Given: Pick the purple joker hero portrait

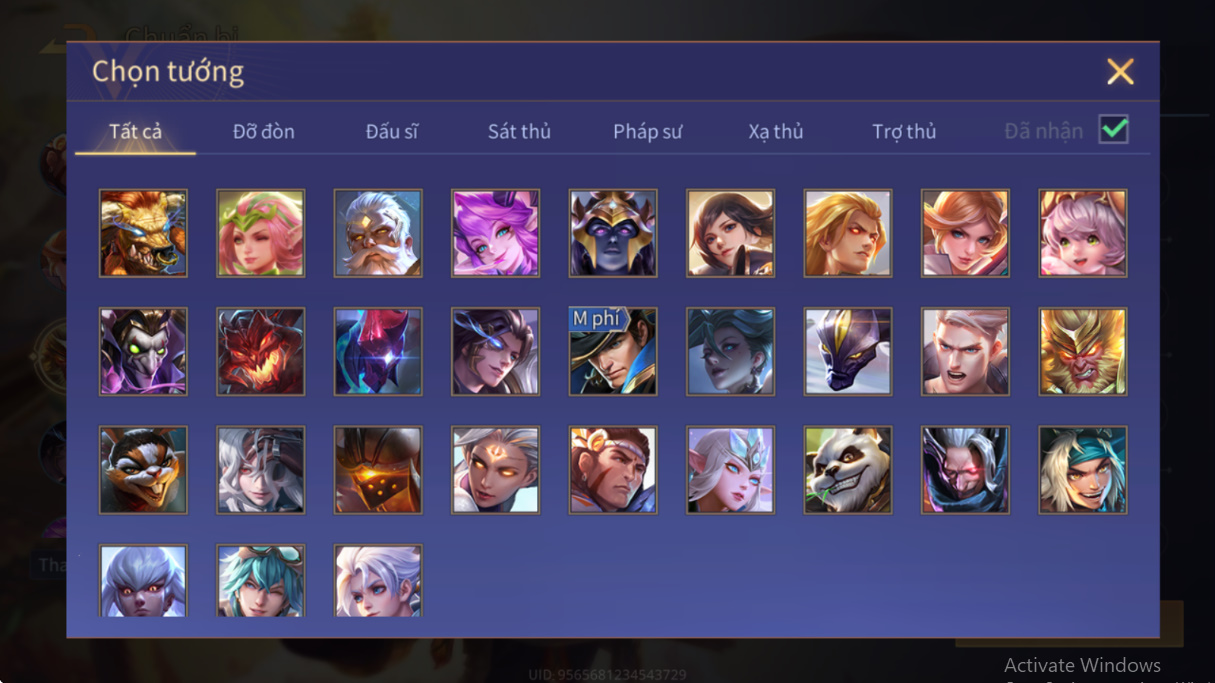Looking at the screenshot, I should pos(143,351).
